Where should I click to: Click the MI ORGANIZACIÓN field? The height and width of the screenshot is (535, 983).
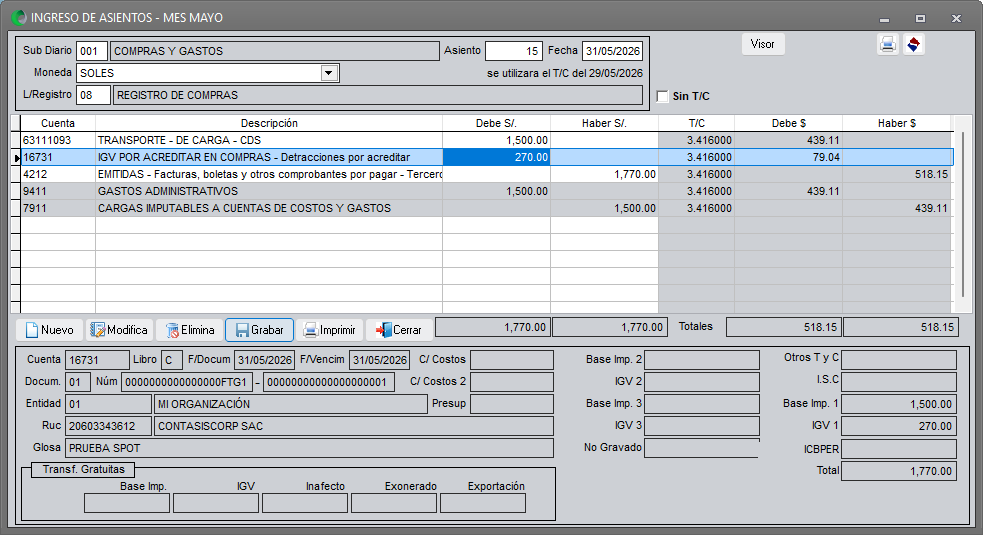291,404
